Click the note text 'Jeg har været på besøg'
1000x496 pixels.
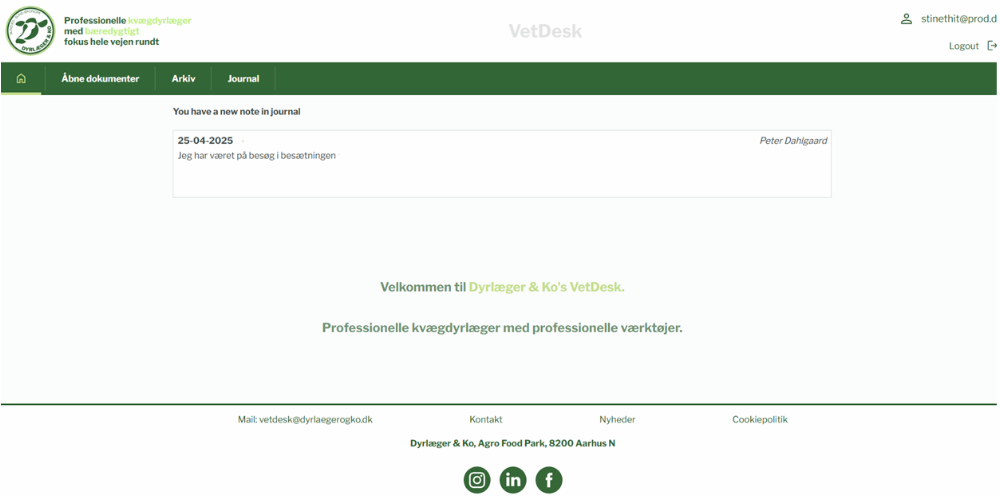coord(256,156)
